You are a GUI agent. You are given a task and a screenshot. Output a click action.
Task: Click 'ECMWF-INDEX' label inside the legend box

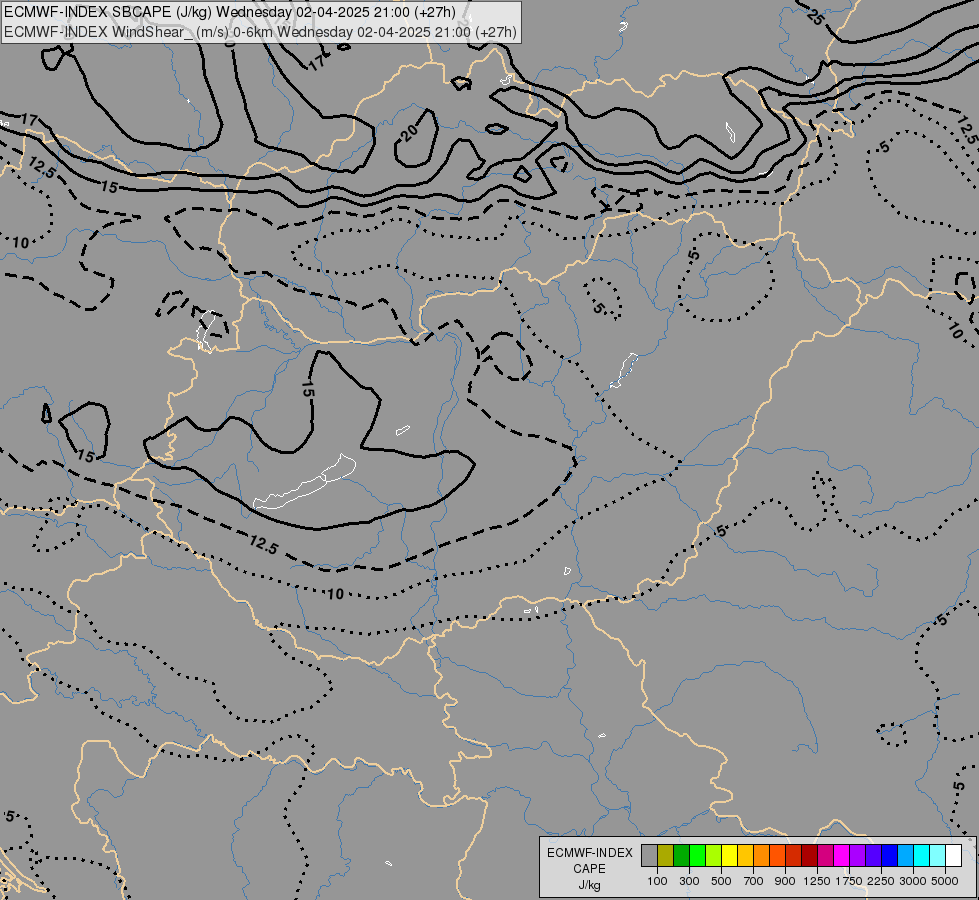[589, 853]
